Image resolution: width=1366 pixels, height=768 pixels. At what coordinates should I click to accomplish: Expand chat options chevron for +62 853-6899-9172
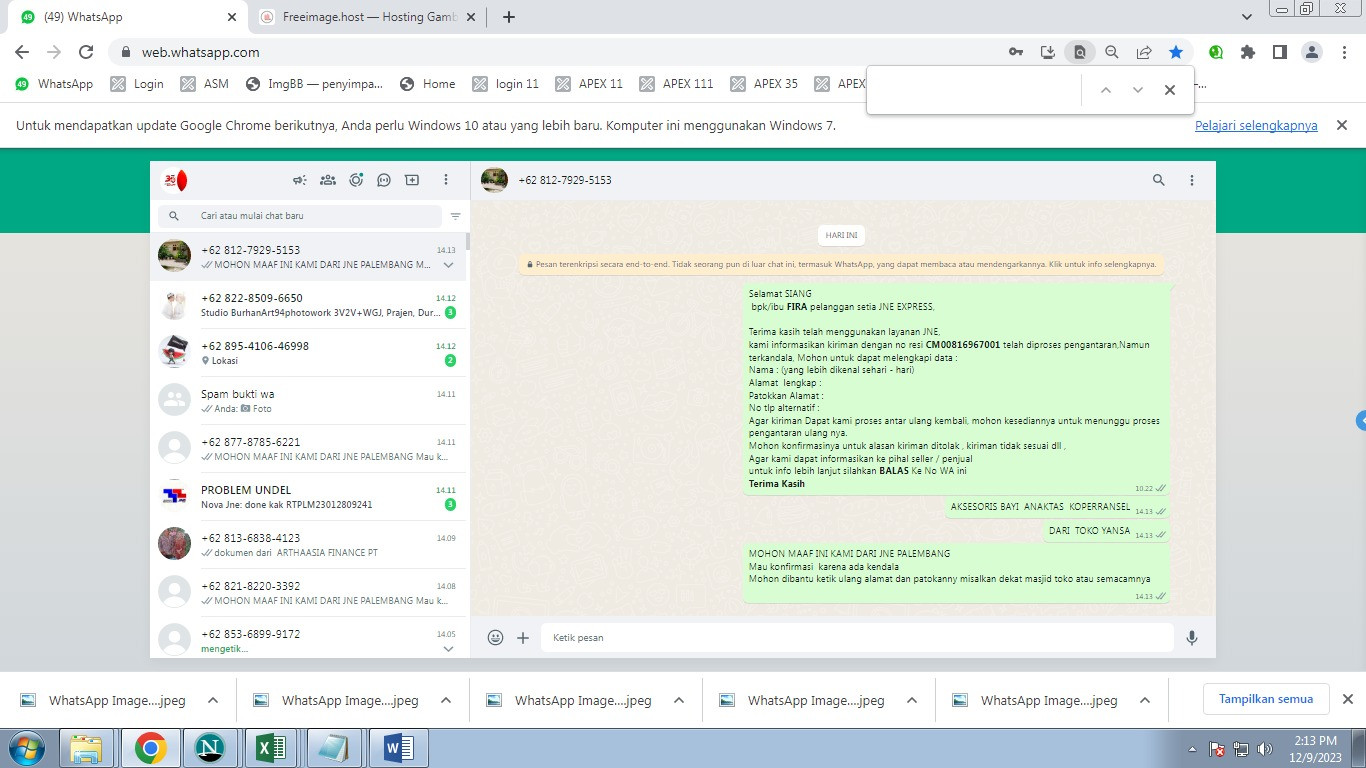[449, 649]
